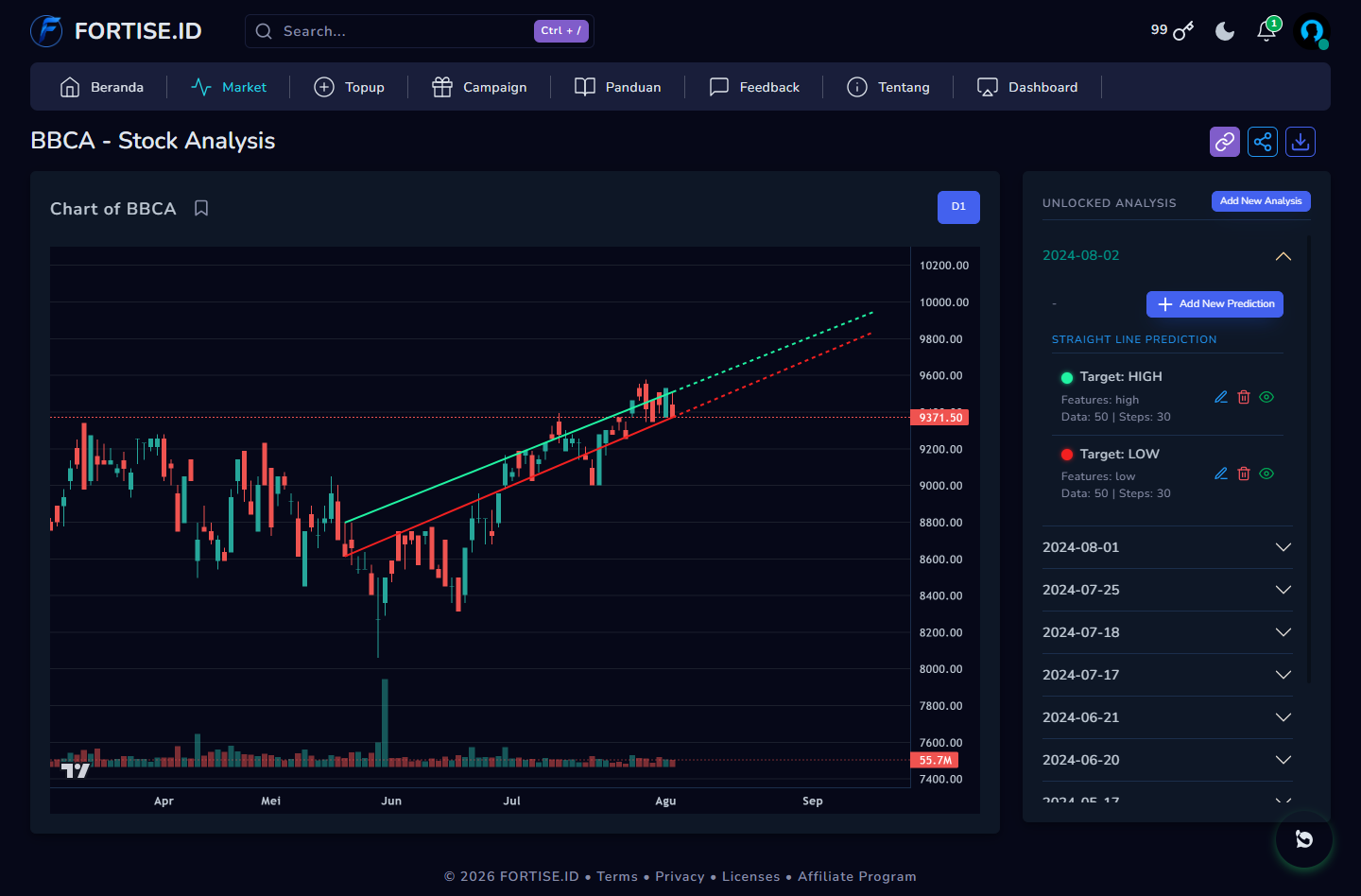Click the green Target: HIGH color dot
The height and width of the screenshot is (896, 1361).
pyautogui.click(x=1067, y=377)
